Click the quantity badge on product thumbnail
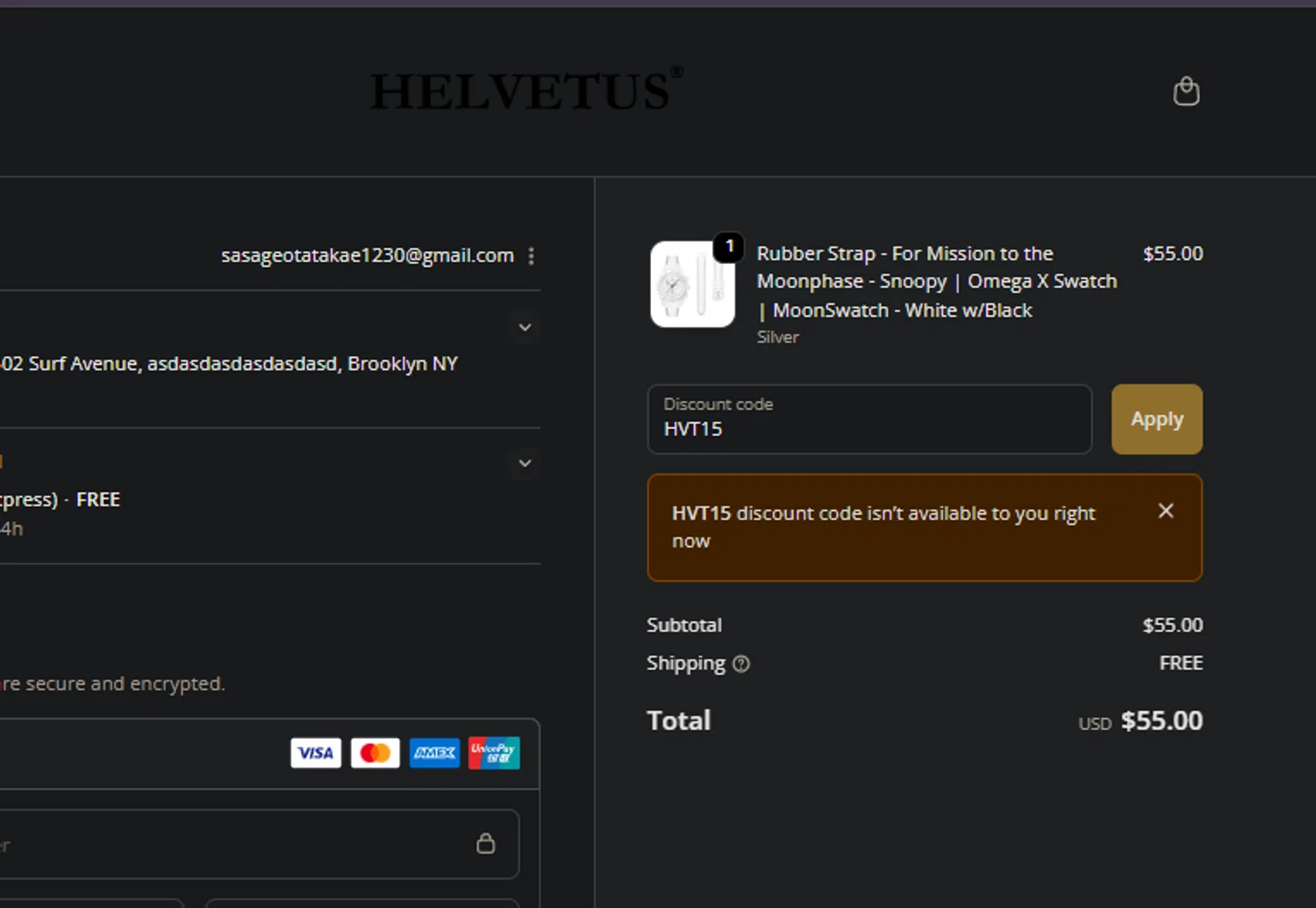 pyautogui.click(x=729, y=247)
